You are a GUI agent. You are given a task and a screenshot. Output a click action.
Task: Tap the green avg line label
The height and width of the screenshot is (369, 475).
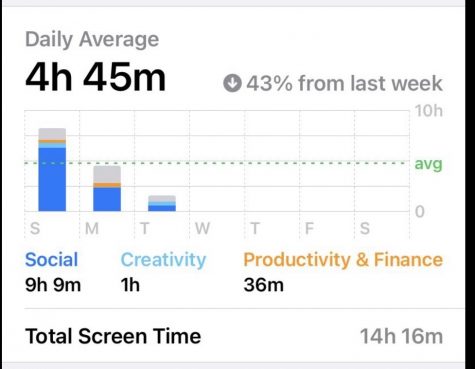point(428,164)
